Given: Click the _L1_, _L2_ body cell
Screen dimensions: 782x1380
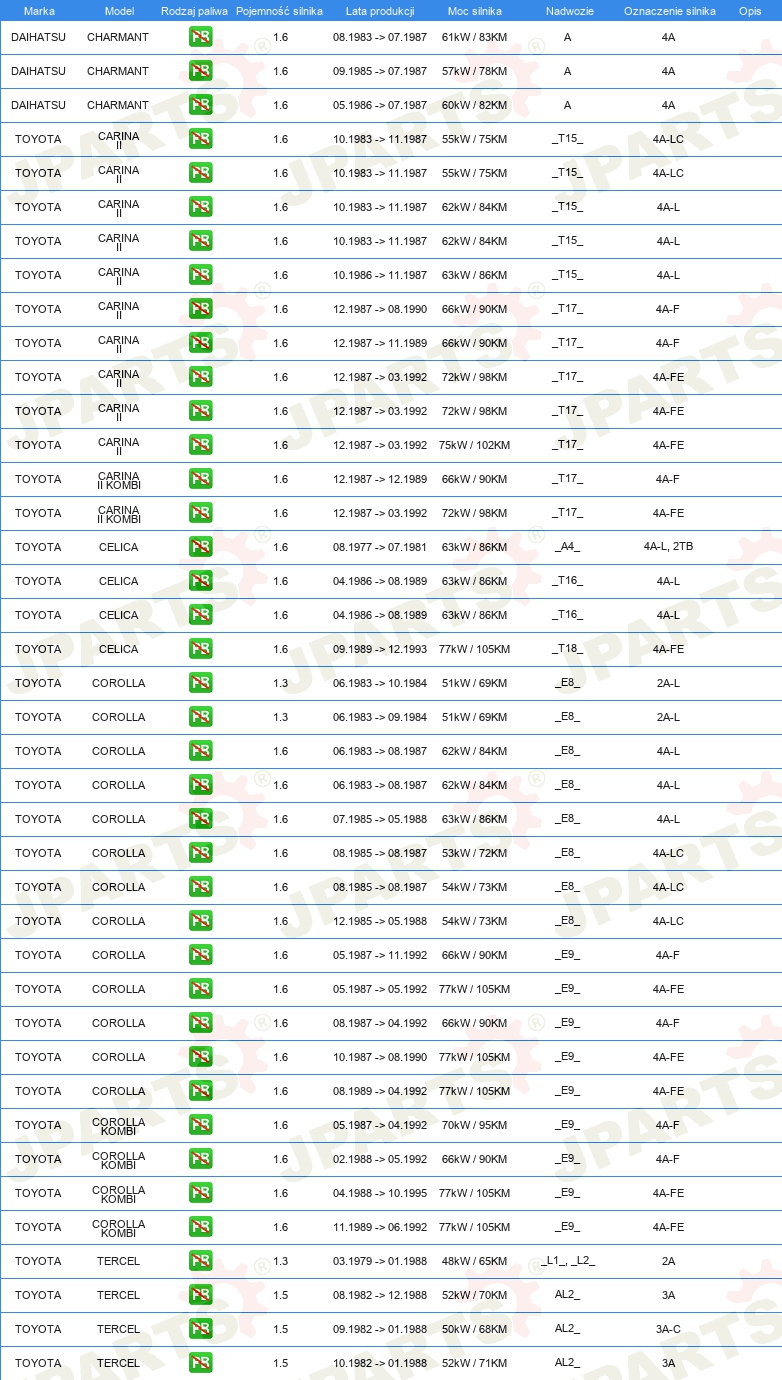Looking at the screenshot, I should (567, 1261).
